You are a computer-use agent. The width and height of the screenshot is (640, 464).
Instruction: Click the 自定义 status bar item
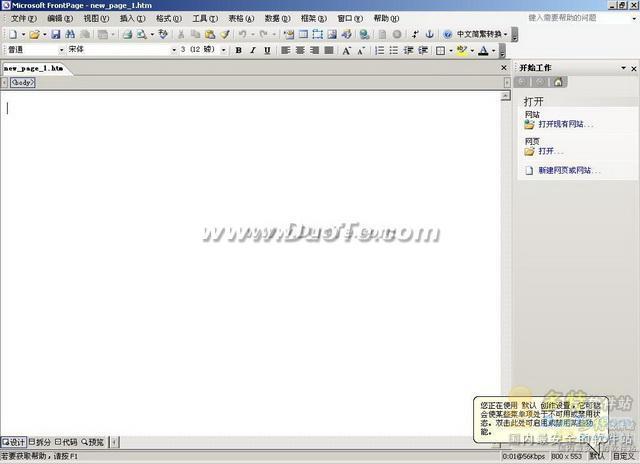pos(624,456)
